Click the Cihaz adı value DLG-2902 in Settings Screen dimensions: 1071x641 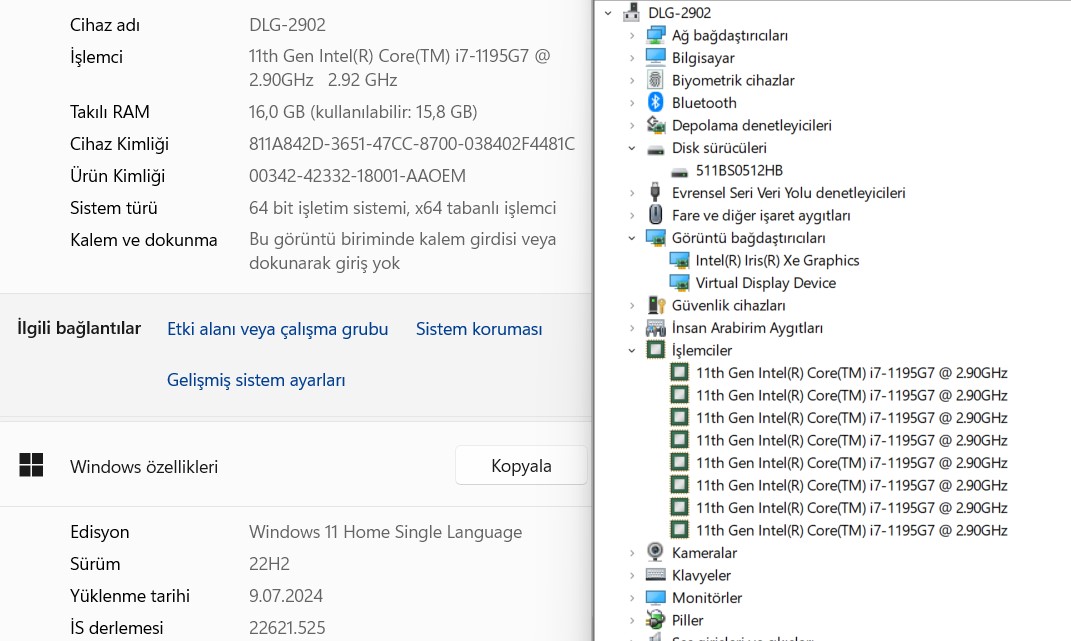(x=287, y=25)
